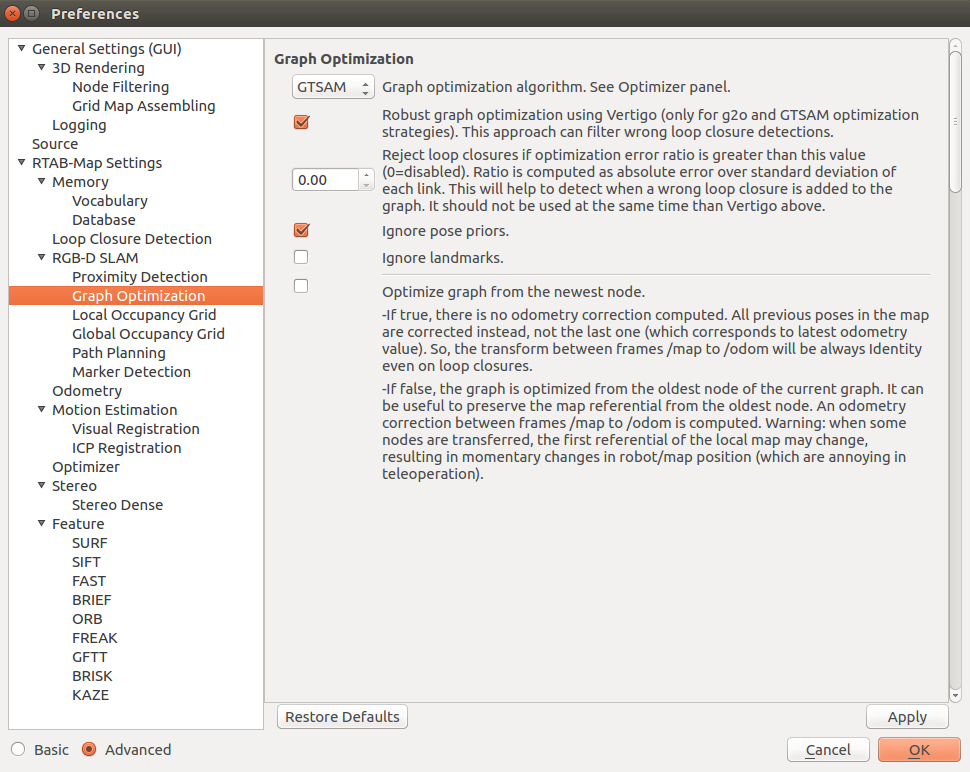This screenshot has width=970, height=772.
Task: Collapse the Motion Estimation expander arrow
Action: [42, 410]
